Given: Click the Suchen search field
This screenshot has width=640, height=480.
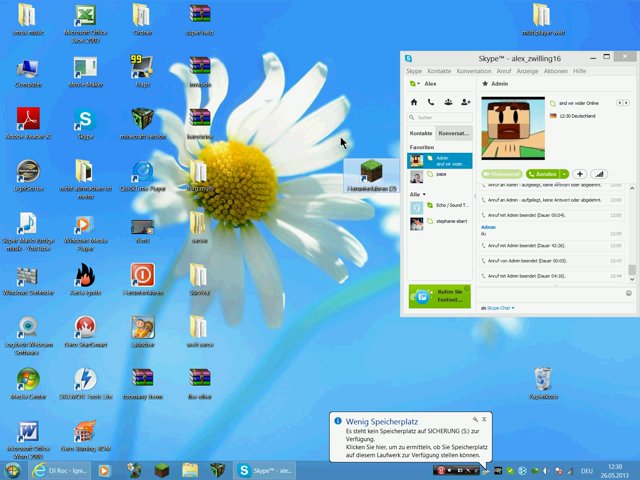Looking at the screenshot, I should click(443, 117).
